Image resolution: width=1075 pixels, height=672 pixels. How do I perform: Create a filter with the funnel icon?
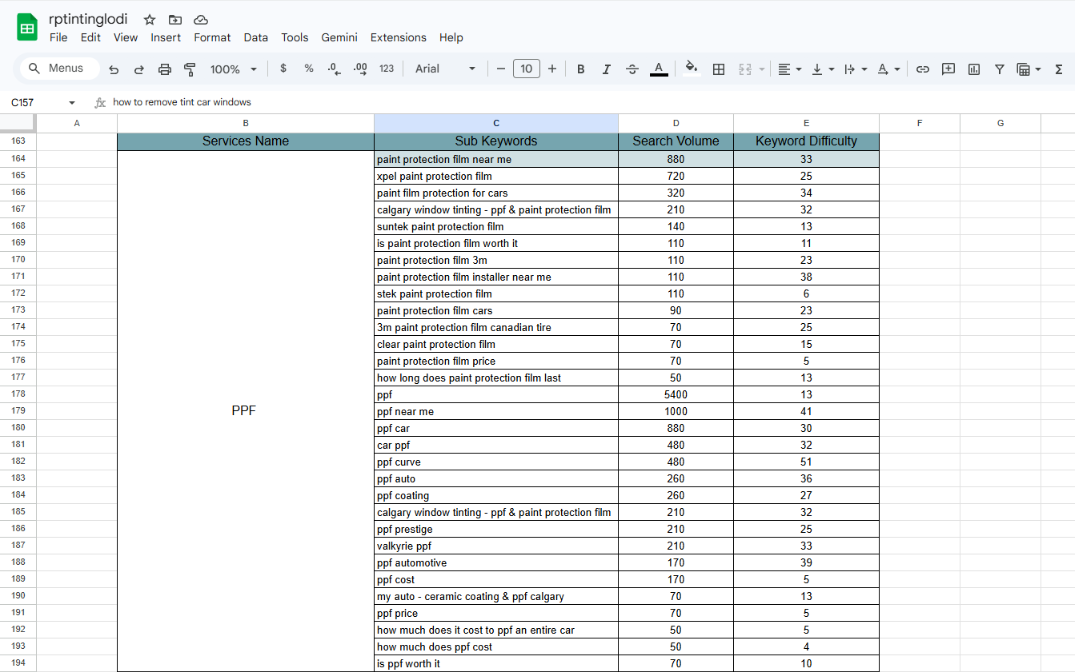click(999, 69)
